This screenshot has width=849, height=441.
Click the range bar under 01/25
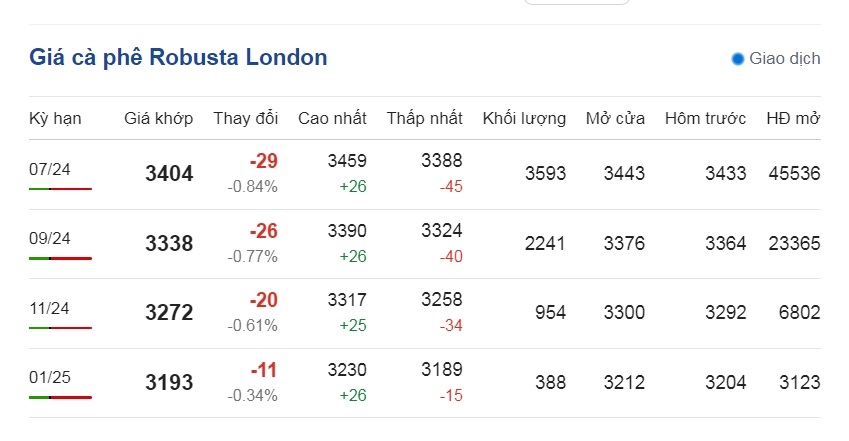(61, 398)
